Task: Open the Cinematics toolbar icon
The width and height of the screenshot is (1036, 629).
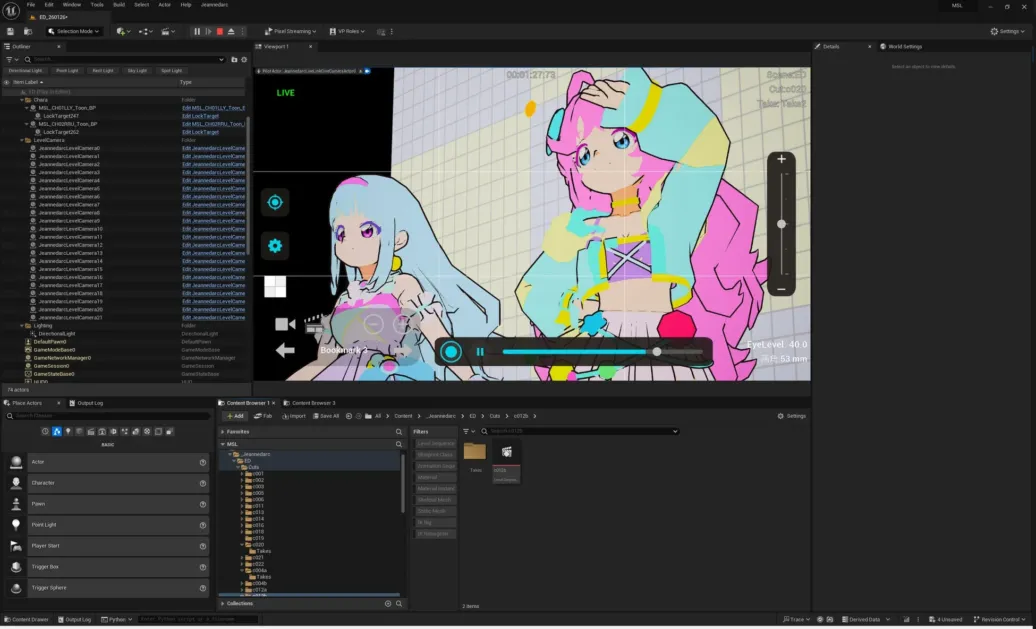Action: coord(166,31)
